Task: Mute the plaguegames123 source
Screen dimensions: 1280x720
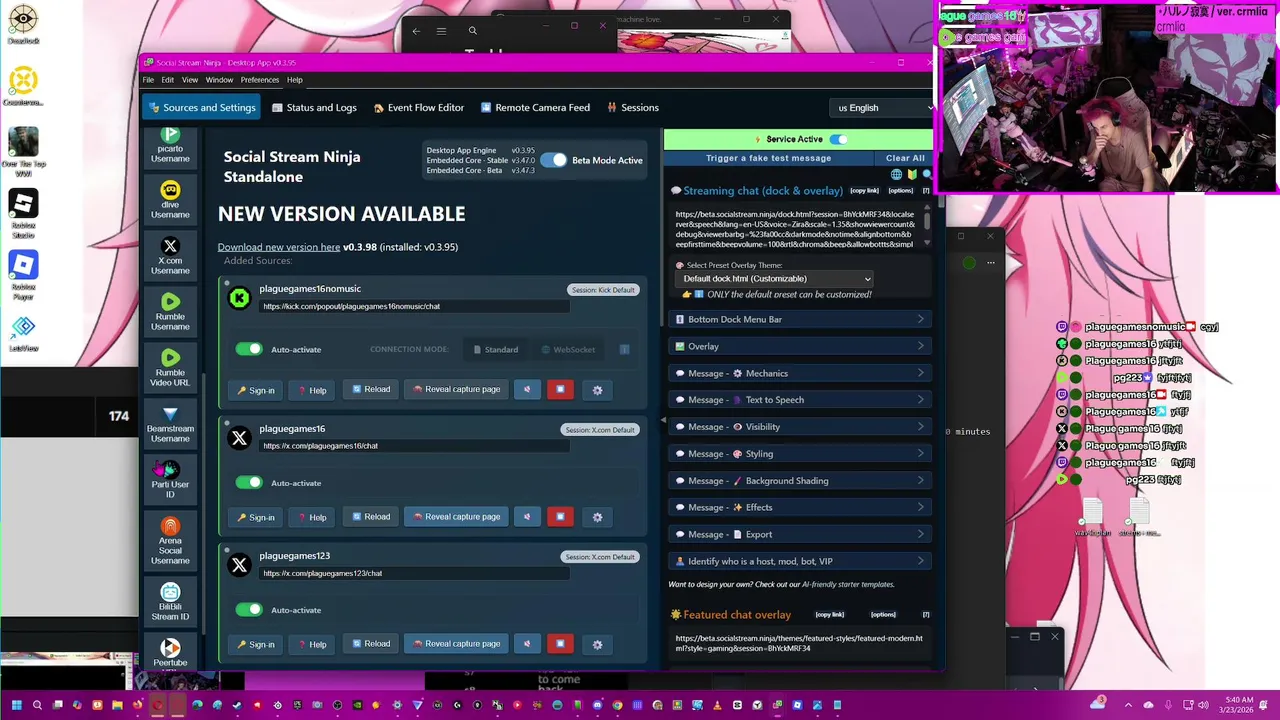Action: 527,644
